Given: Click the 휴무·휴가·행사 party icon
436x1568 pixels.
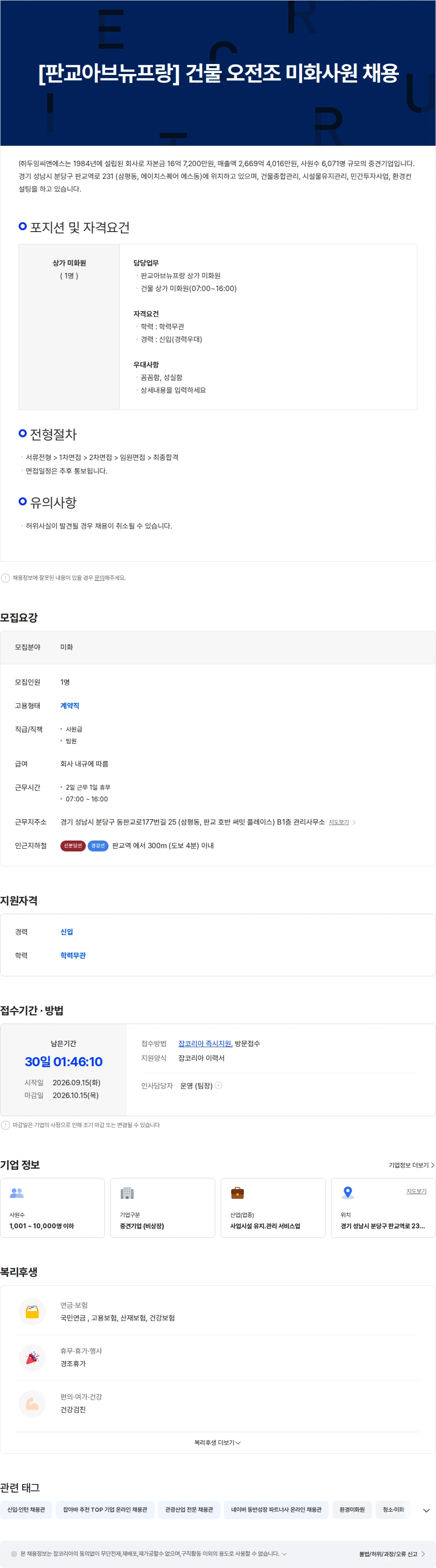Looking at the screenshot, I should click(32, 1357).
